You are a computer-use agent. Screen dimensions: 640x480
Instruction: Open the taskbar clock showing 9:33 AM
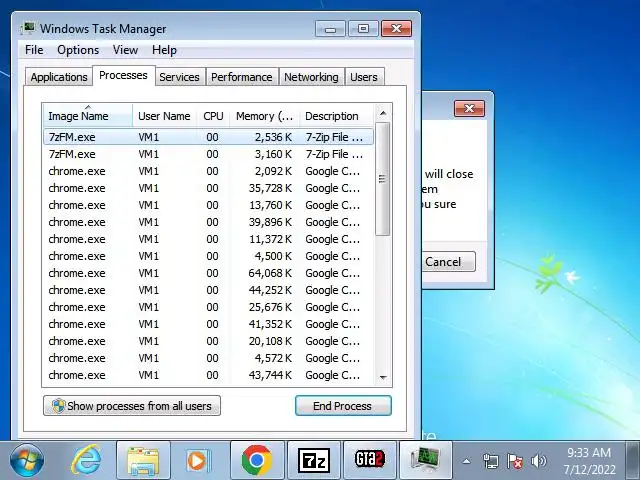pyautogui.click(x=589, y=461)
